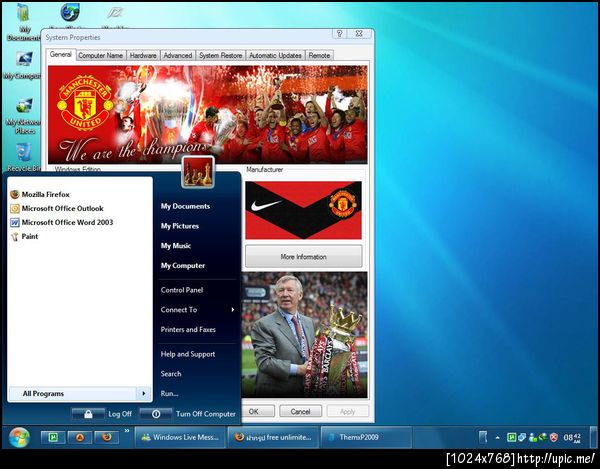Click the Outlook icon in Start menu list
The image size is (600, 469).
(x=15, y=208)
